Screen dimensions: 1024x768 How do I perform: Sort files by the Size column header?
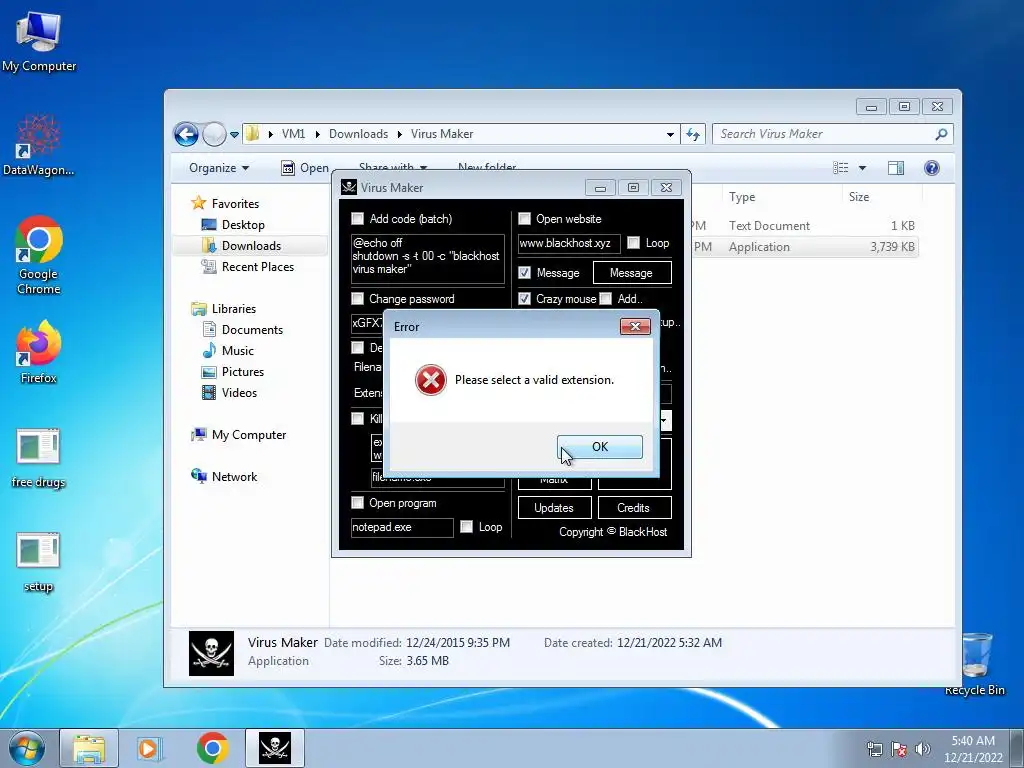(882, 197)
